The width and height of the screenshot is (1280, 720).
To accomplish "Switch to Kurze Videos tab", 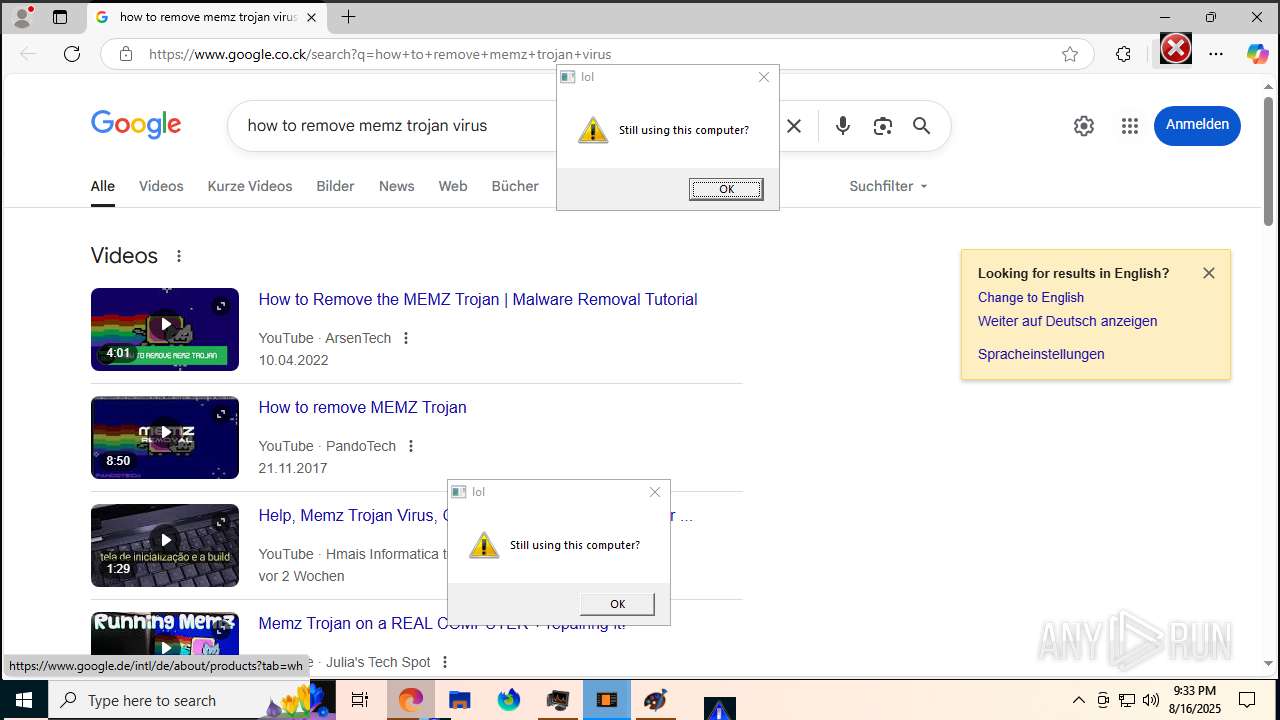I will (x=250, y=186).
